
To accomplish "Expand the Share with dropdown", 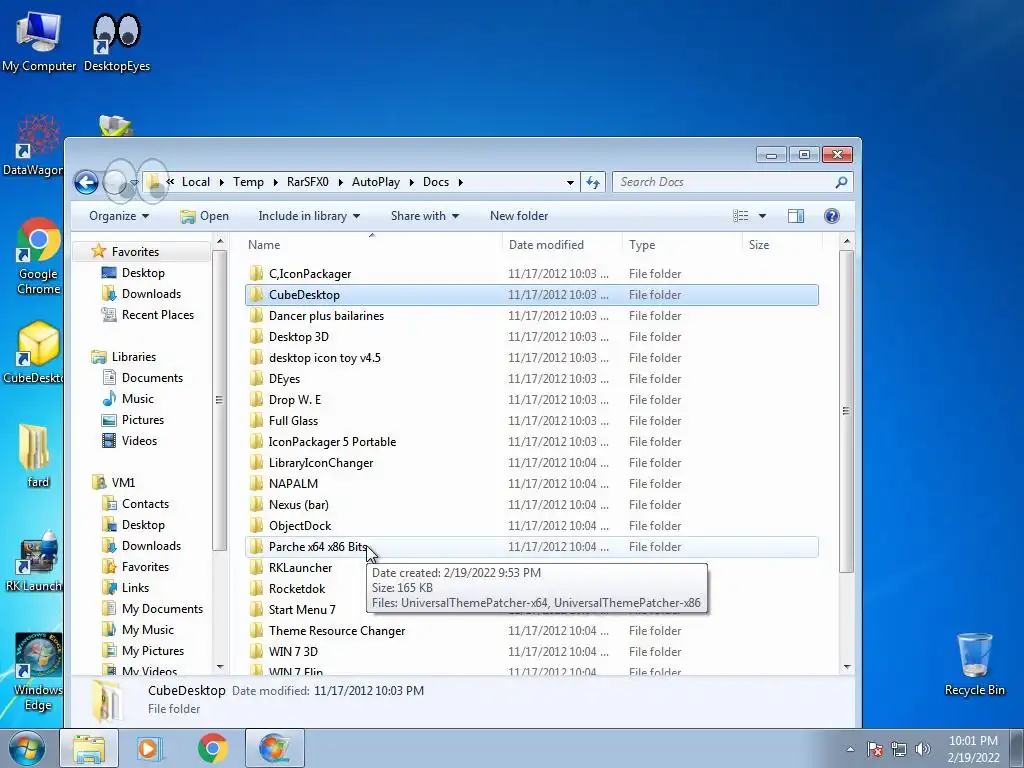I will click(x=424, y=216).
